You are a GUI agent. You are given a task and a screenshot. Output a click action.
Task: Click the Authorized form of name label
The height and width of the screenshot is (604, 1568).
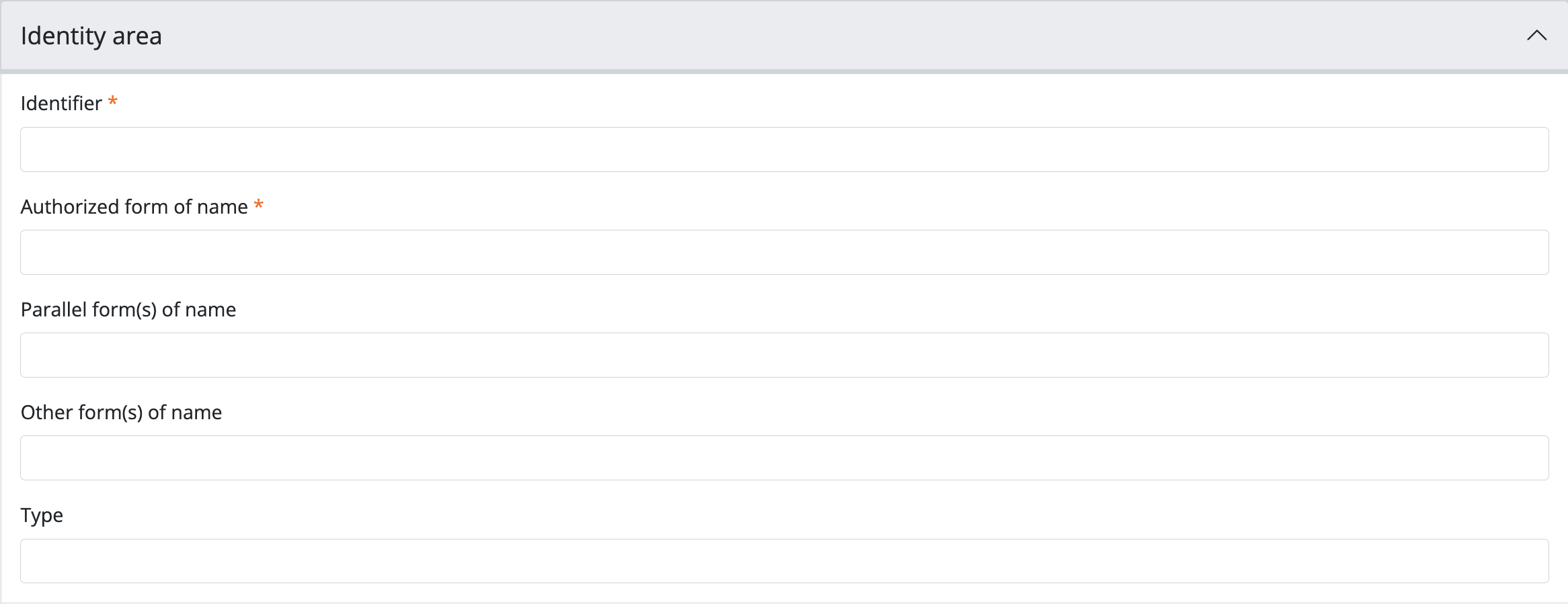point(134,207)
